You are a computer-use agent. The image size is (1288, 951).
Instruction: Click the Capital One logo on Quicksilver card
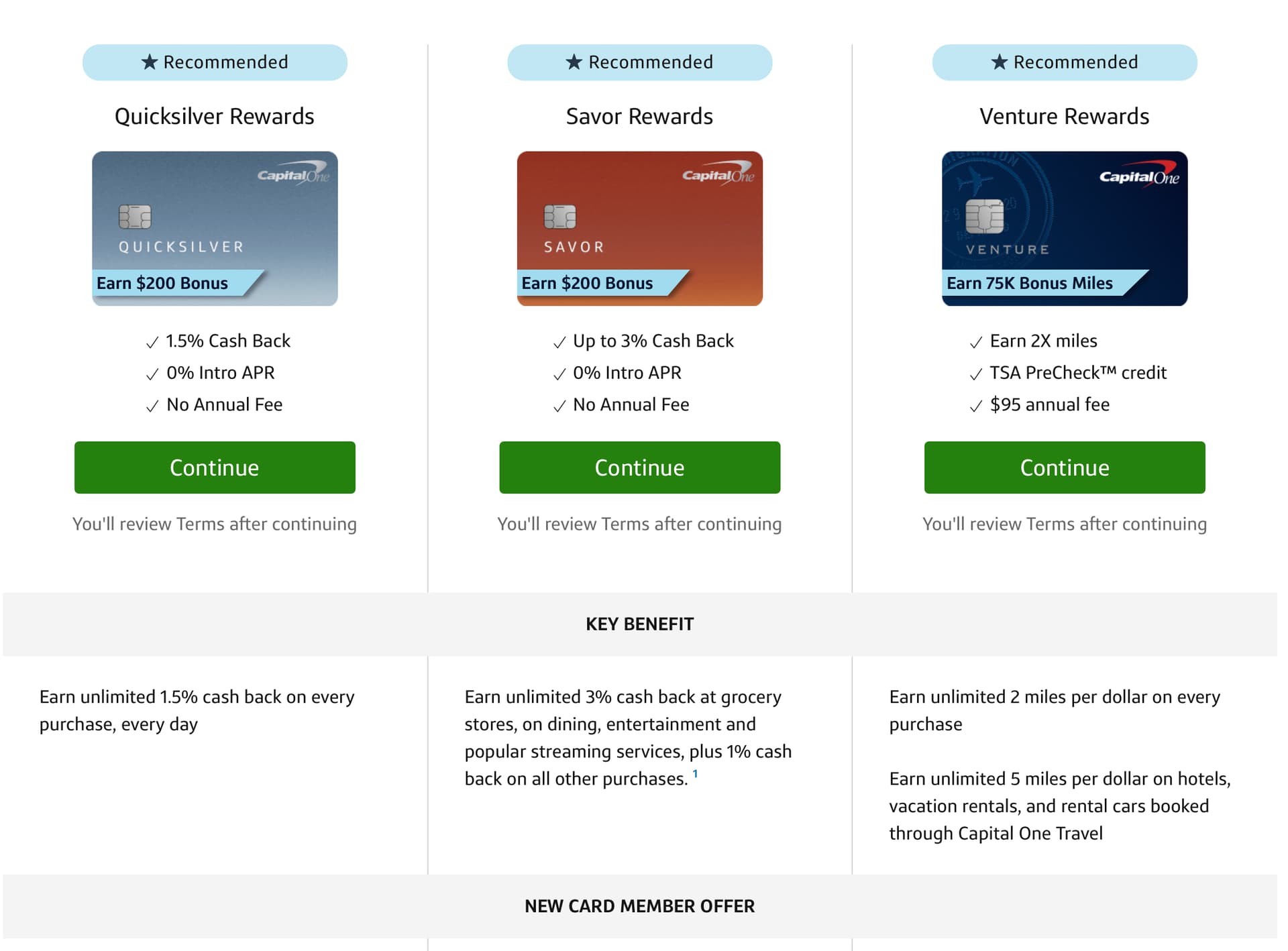coord(293,174)
